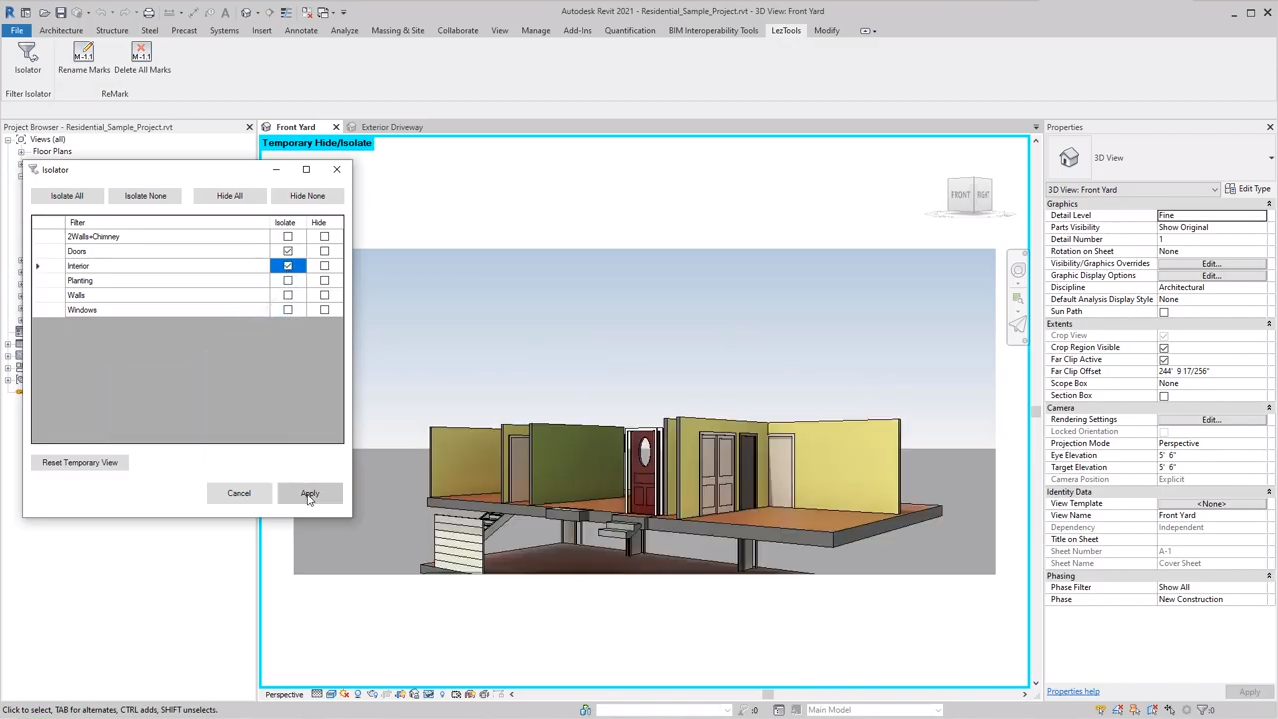Click the Delete All Marks icon
Viewport: 1278px width, 719px height.
(141, 52)
